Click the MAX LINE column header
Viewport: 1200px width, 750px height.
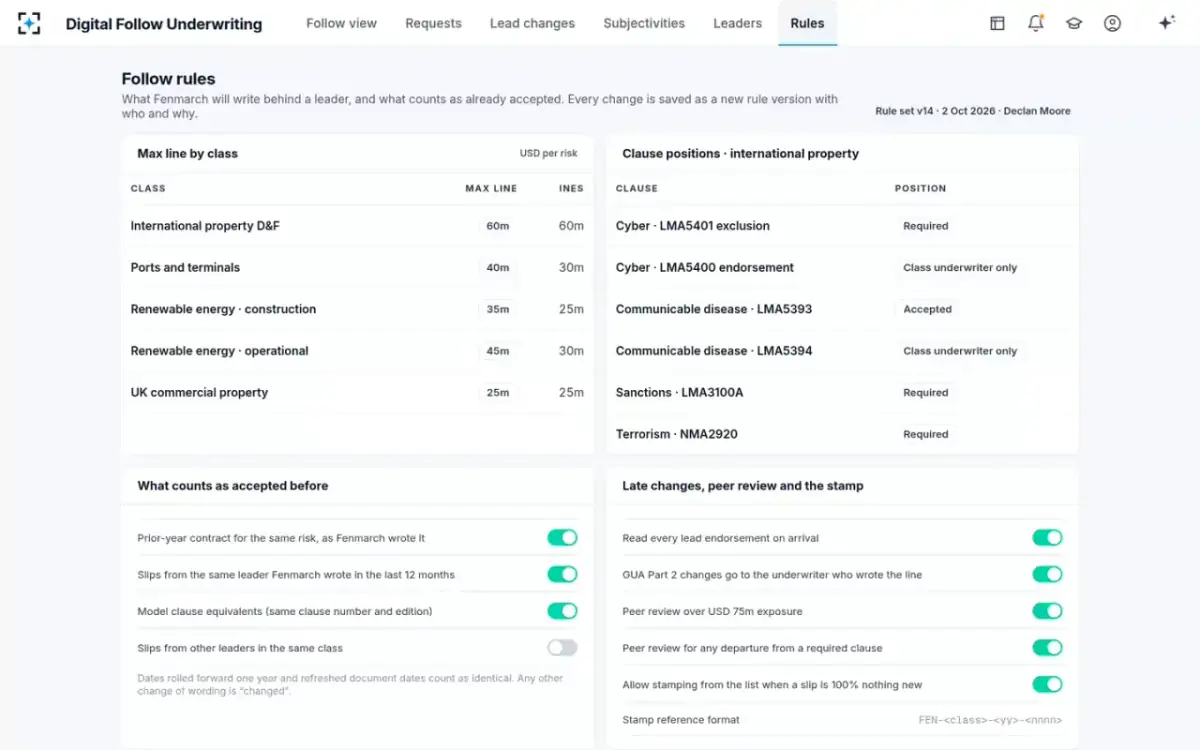point(491,188)
